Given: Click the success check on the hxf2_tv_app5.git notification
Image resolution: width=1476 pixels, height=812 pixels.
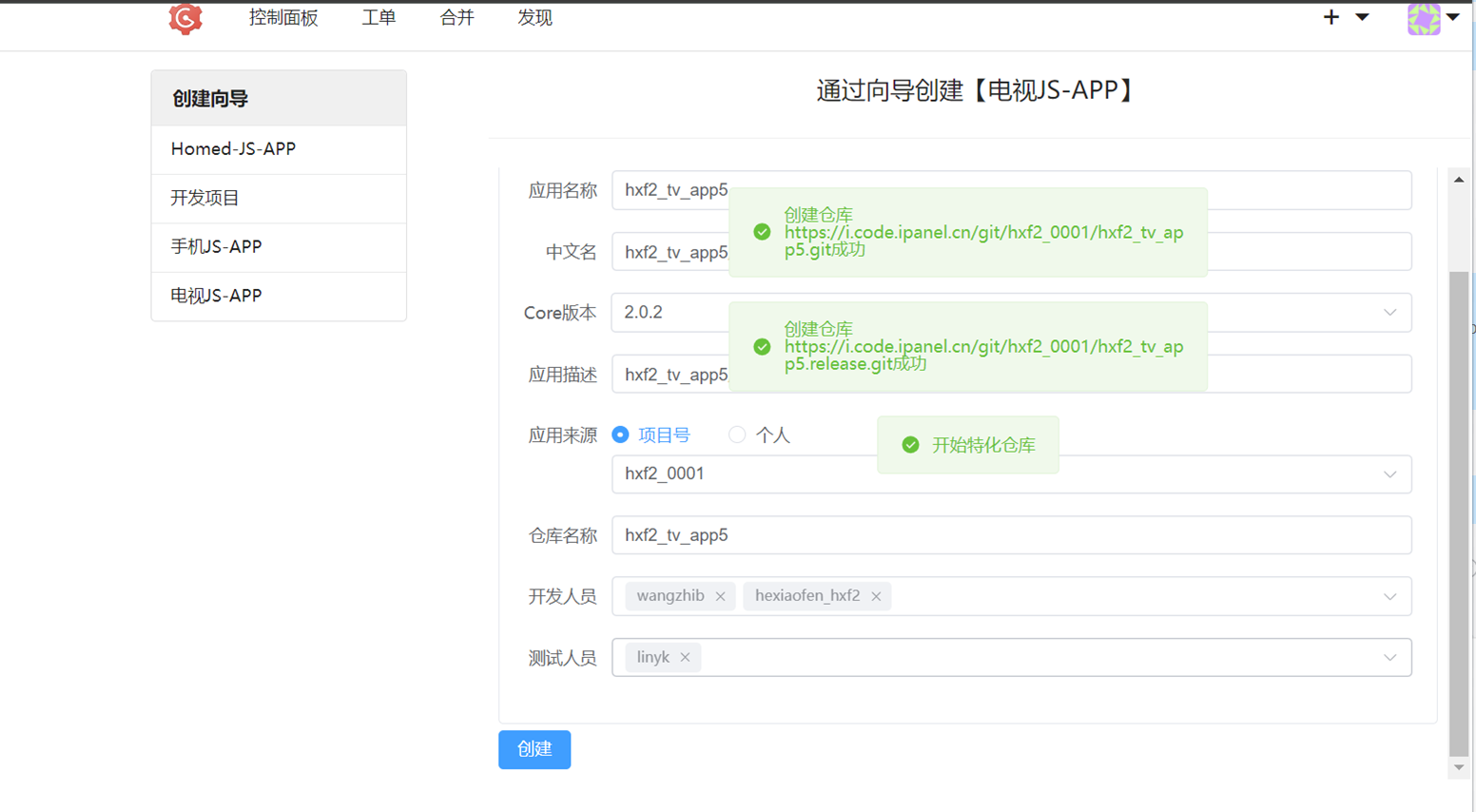Looking at the screenshot, I should point(762,231).
